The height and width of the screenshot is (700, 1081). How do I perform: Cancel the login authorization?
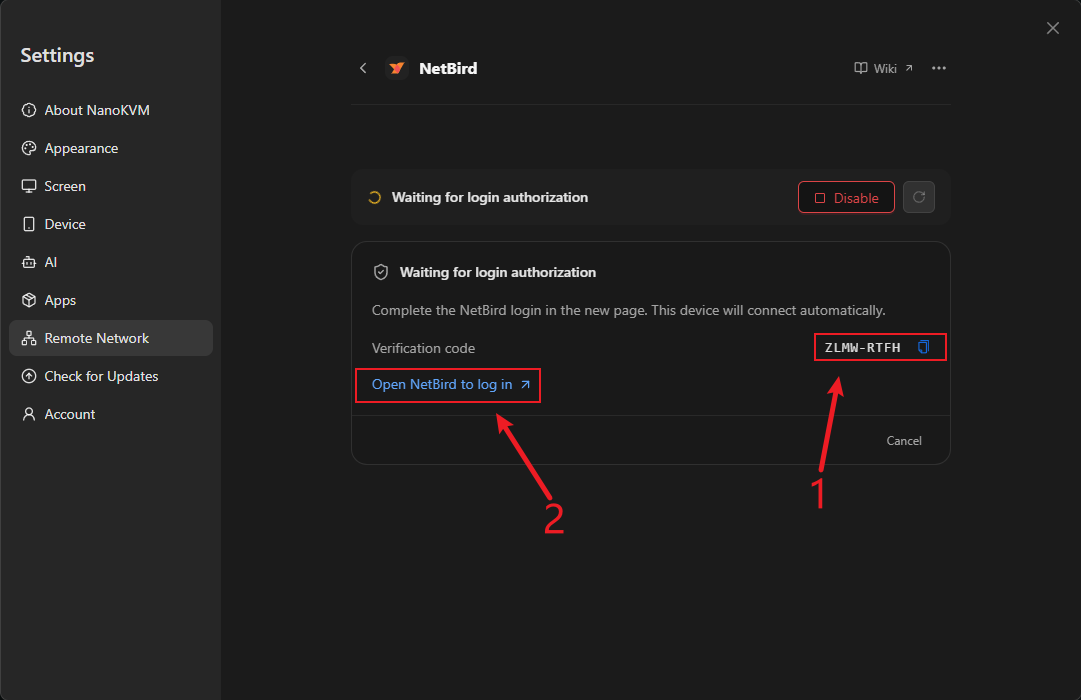tap(904, 441)
